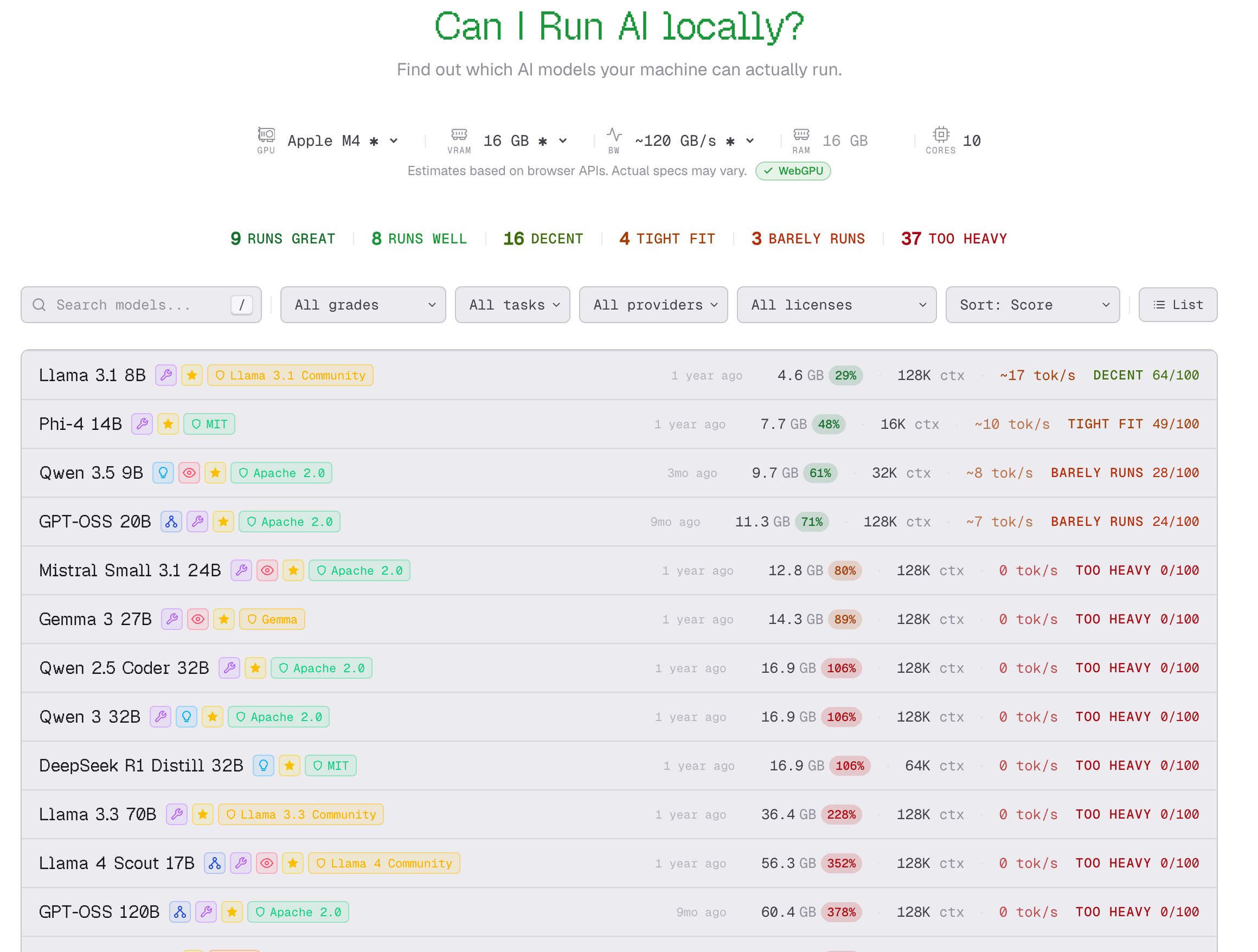Click the Llama 4 Community license tag
Image resolution: width=1258 pixels, height=952 pixels.
(384, 864)
